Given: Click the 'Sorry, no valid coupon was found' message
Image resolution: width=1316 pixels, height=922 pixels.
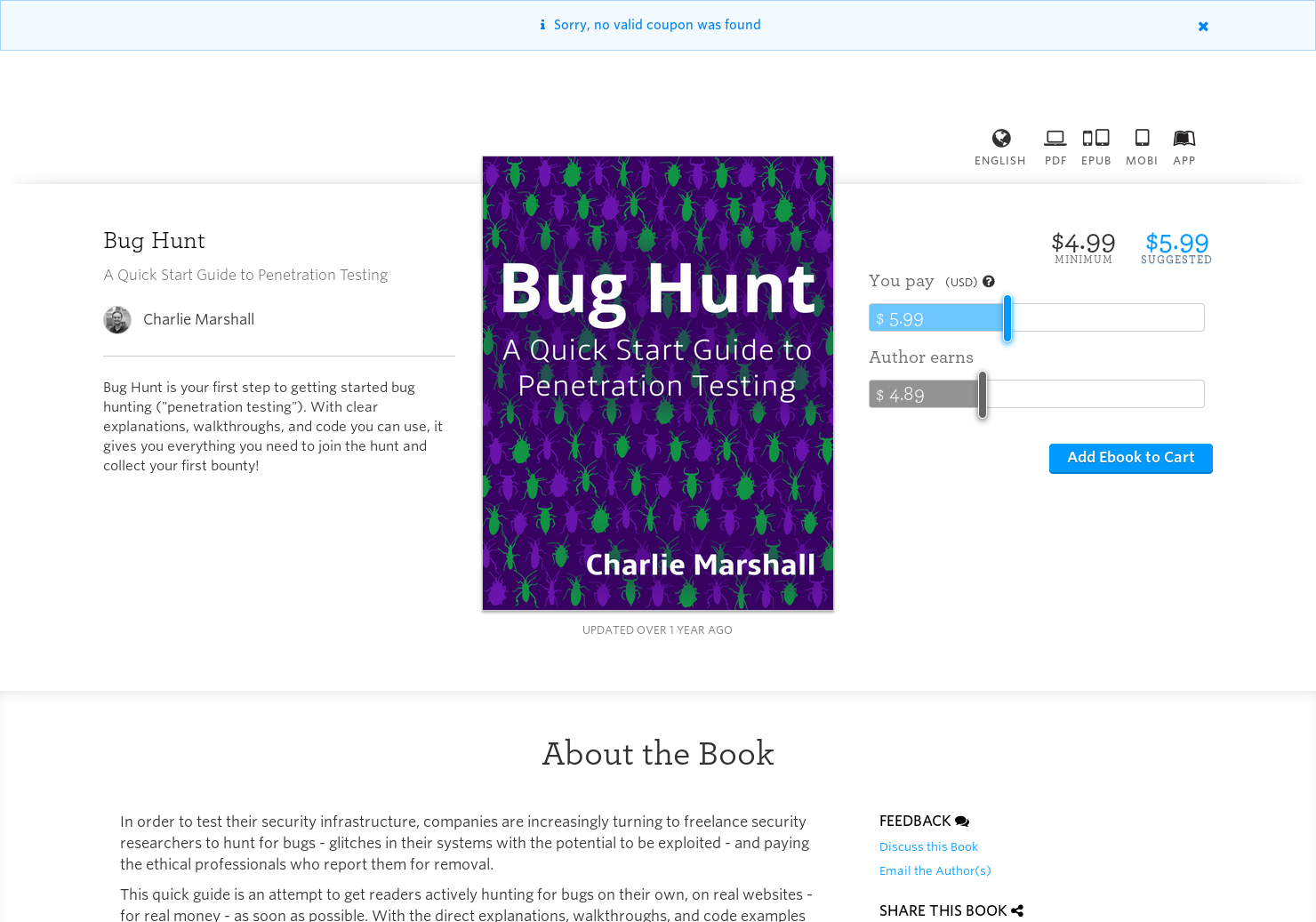Looking at the screenshot, I should click(x=657, y=25).
